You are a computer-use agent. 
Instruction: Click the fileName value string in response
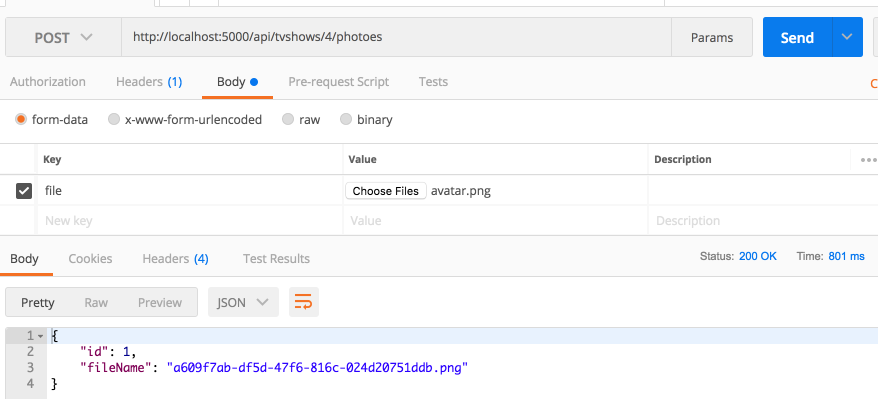point(317,368)
